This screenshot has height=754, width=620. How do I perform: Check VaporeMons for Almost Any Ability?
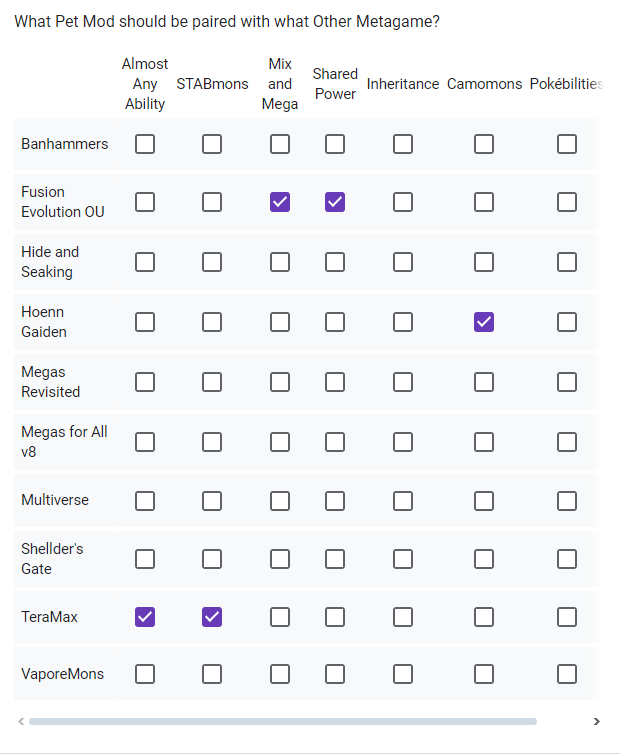click(145, 674)
